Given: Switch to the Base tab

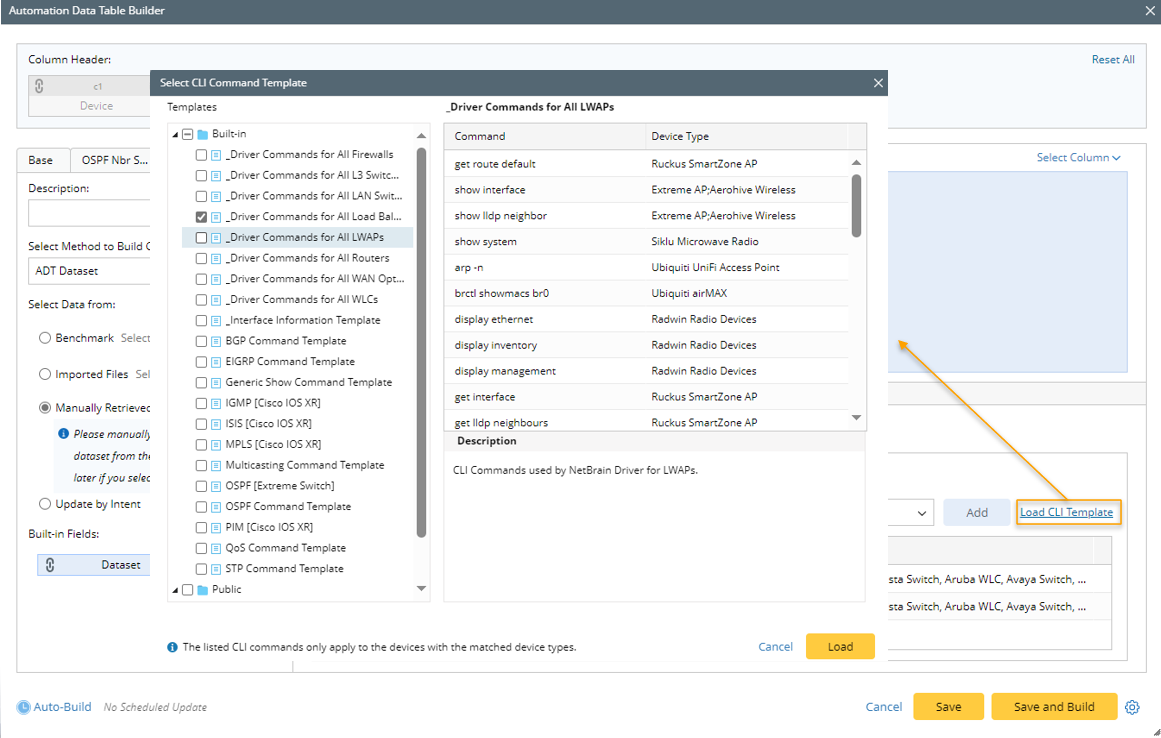Looking at the screenshot, I should coord(41,160).
